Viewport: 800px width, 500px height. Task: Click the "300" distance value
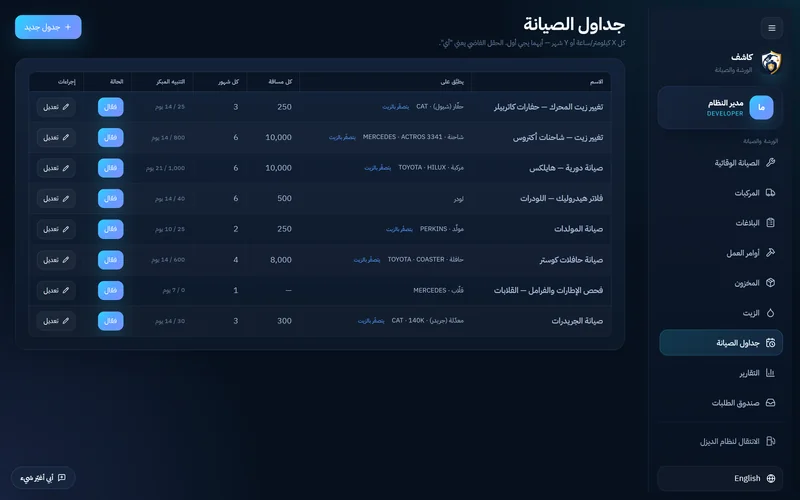[x=285, y=321]
